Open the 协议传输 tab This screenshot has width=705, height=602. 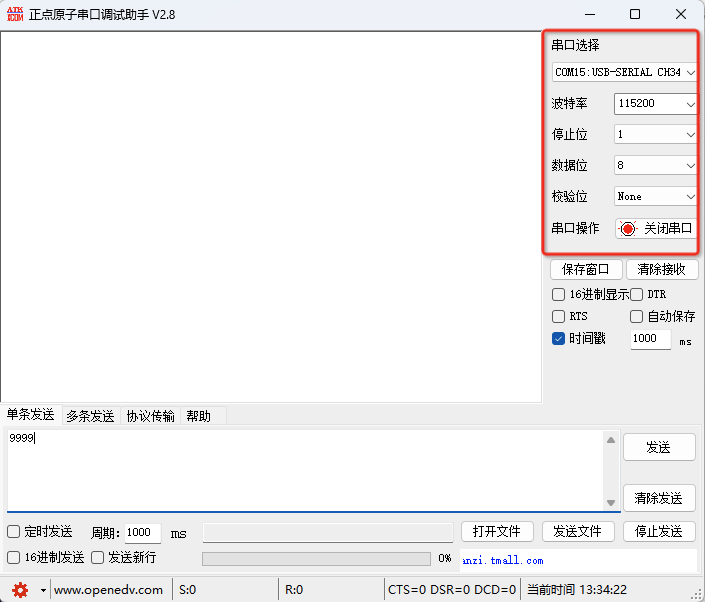[150, 416]
